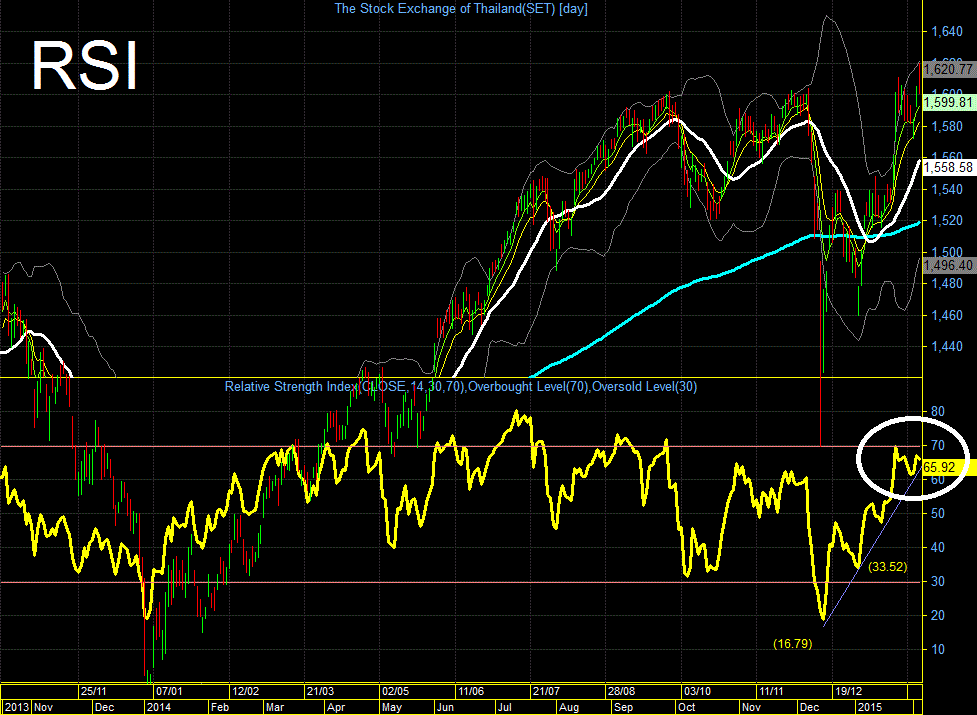Click the 11/11 date label

[771, 691]
